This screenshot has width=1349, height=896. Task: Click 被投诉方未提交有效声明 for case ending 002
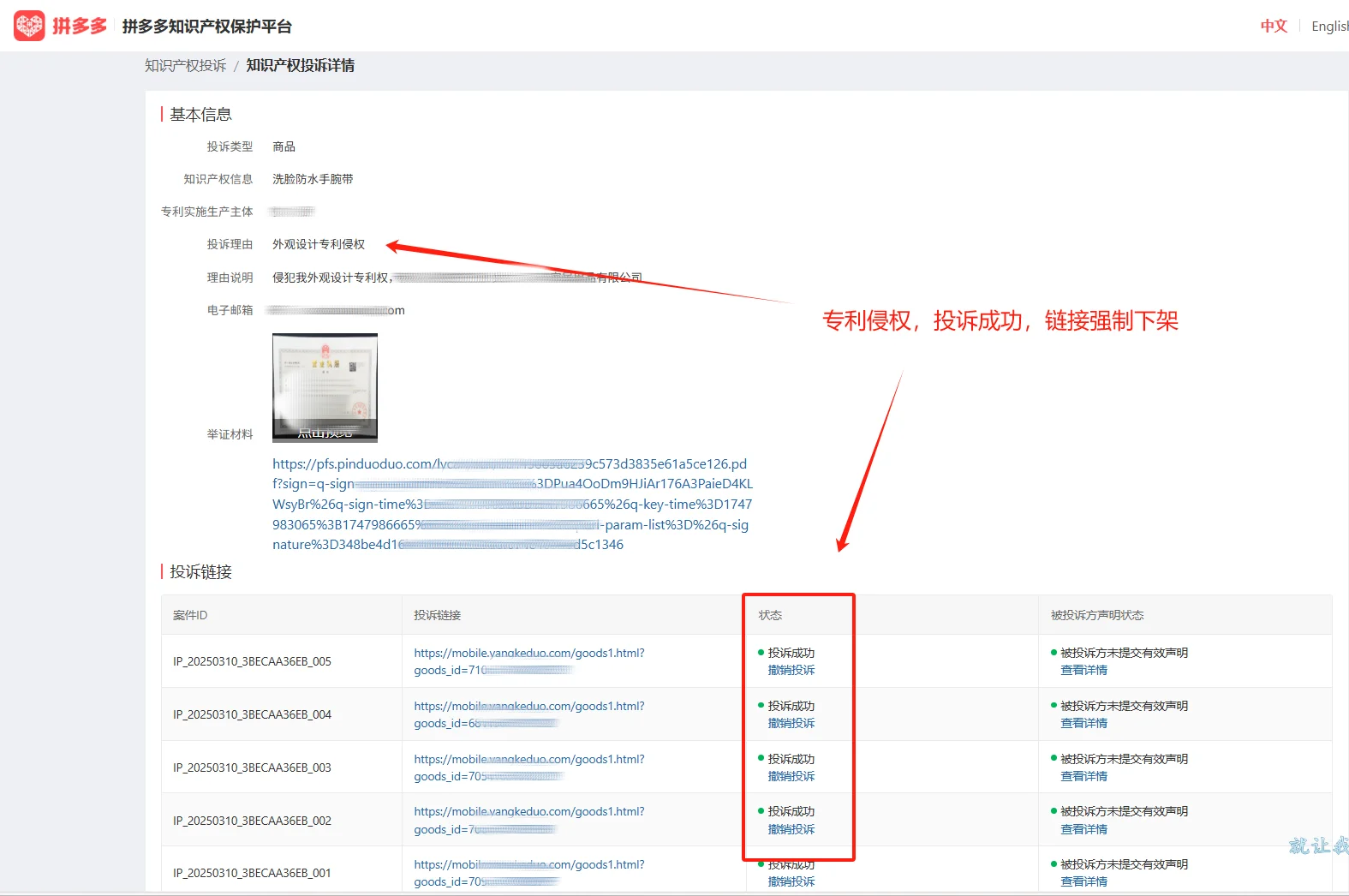(1125, 811)
